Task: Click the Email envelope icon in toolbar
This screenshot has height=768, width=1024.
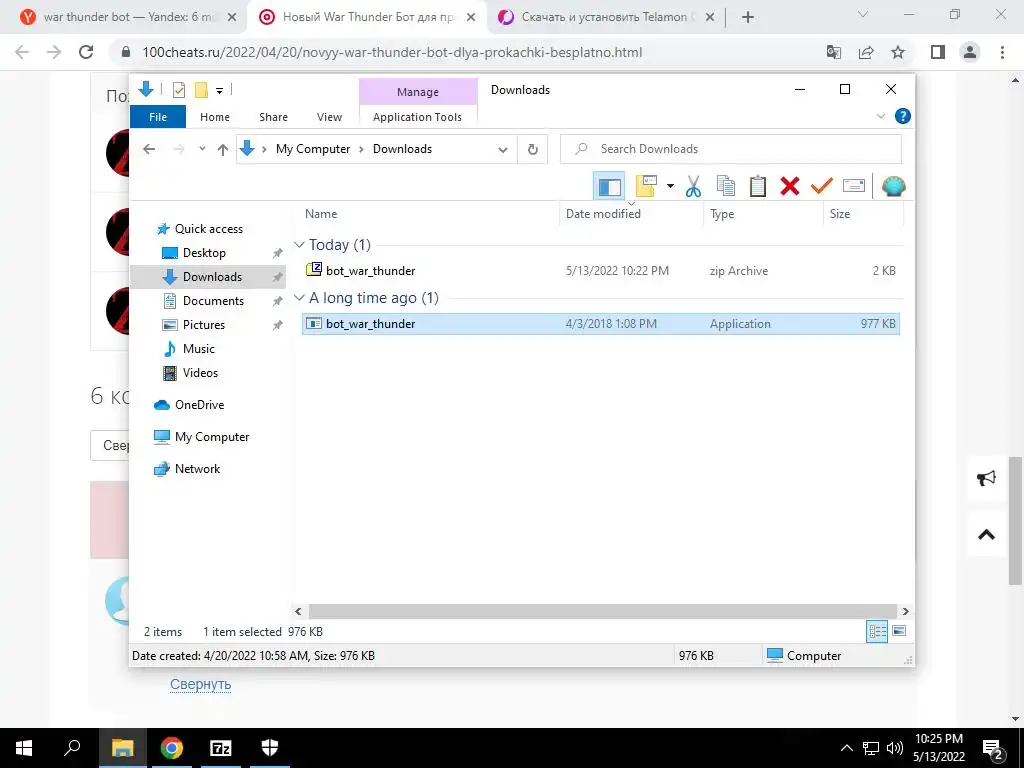Action: (x=854, y=187)
